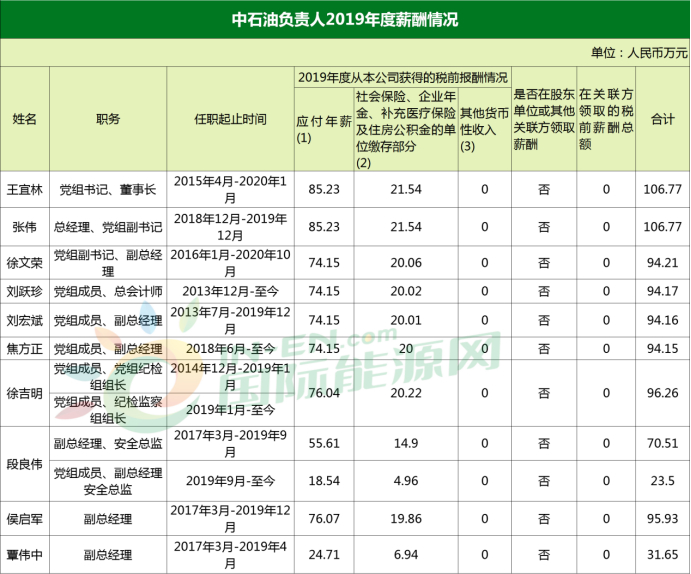Click position cell 党组书记、董事长
The height and width of the screenshot is (574, 691).
[108, 189]
